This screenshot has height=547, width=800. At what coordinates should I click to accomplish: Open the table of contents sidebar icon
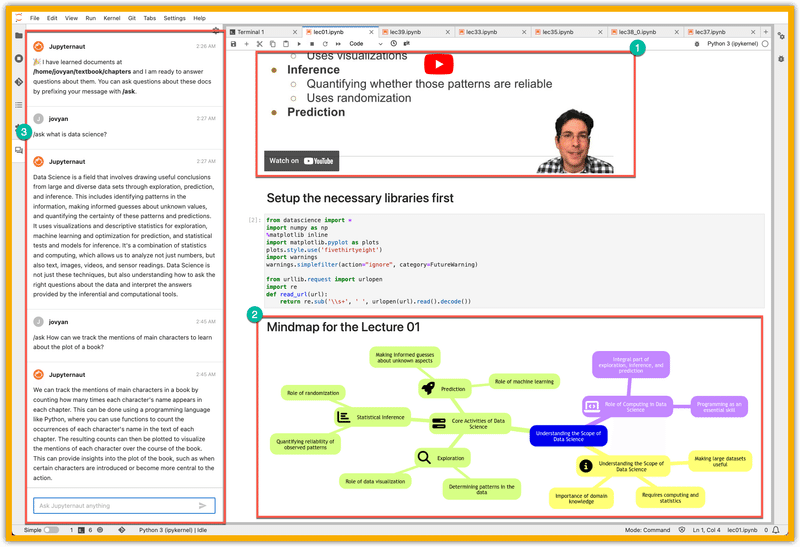pos(19,105)
